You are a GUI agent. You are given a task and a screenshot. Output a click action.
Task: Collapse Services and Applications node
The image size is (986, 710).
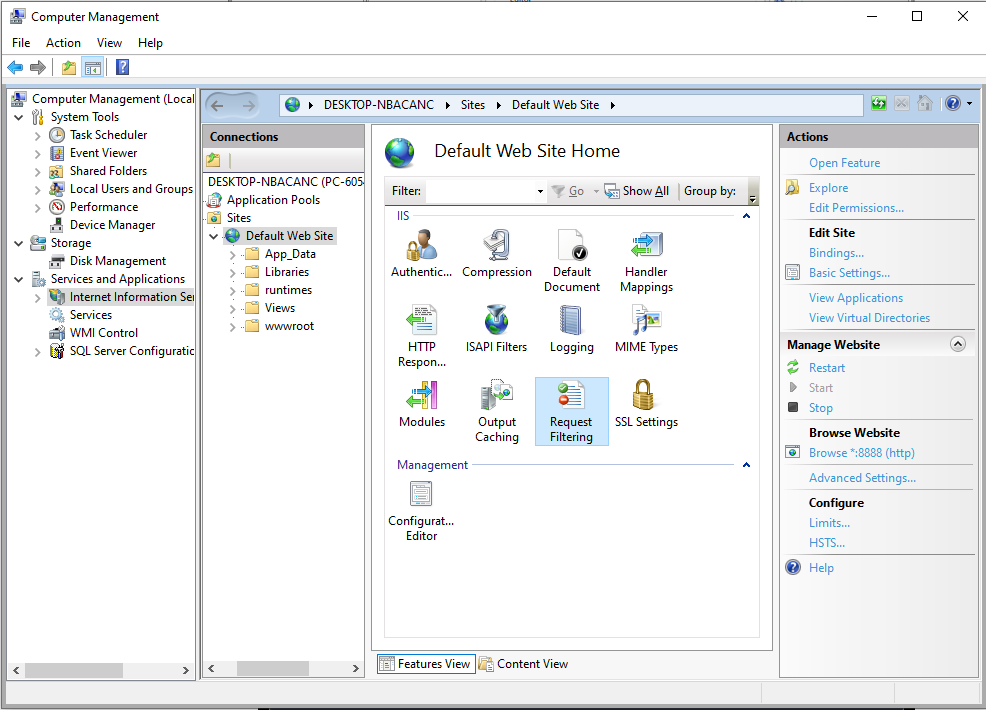click(x=19, y=279)
